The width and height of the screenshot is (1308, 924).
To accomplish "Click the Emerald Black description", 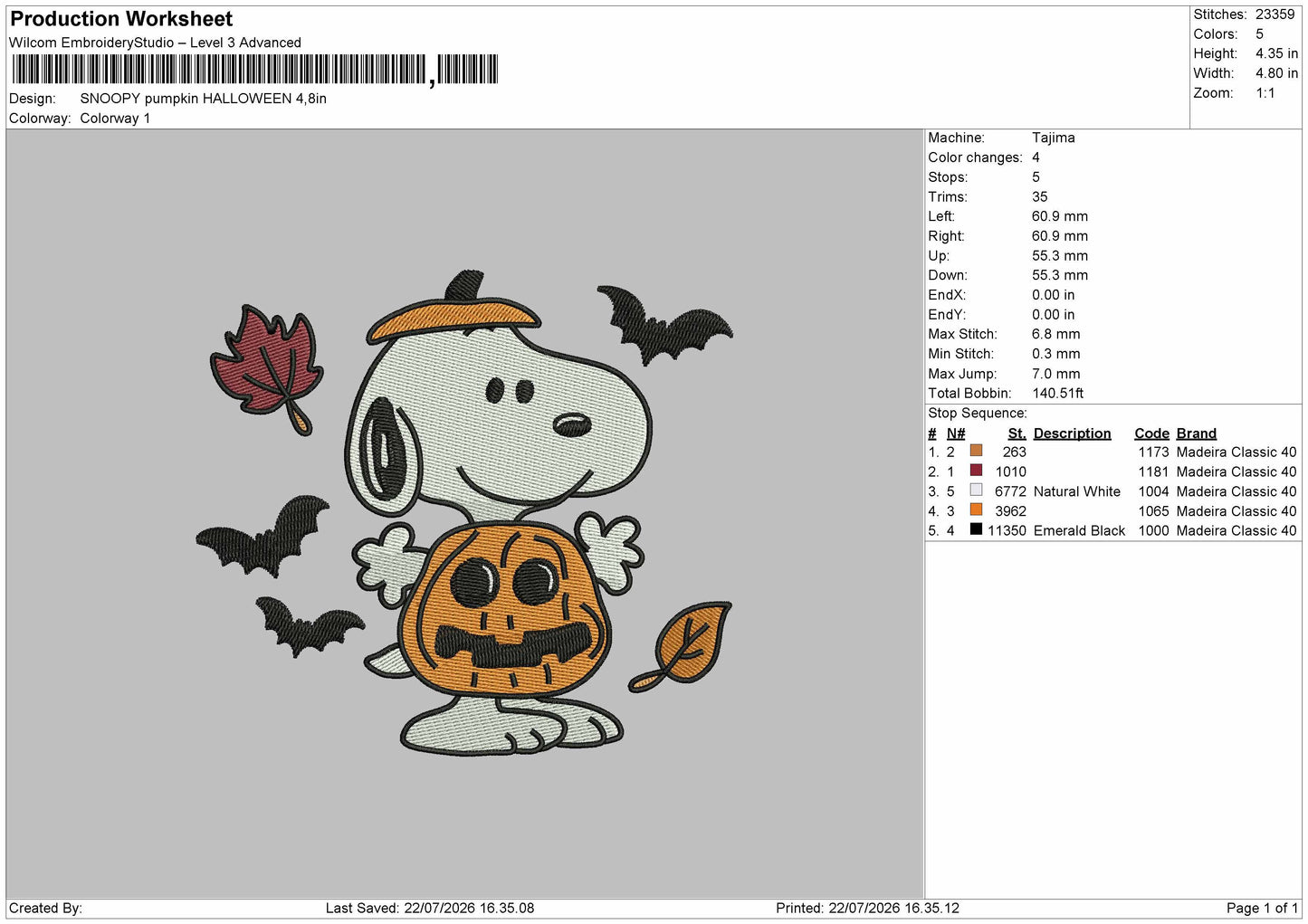I will 1079,531.
